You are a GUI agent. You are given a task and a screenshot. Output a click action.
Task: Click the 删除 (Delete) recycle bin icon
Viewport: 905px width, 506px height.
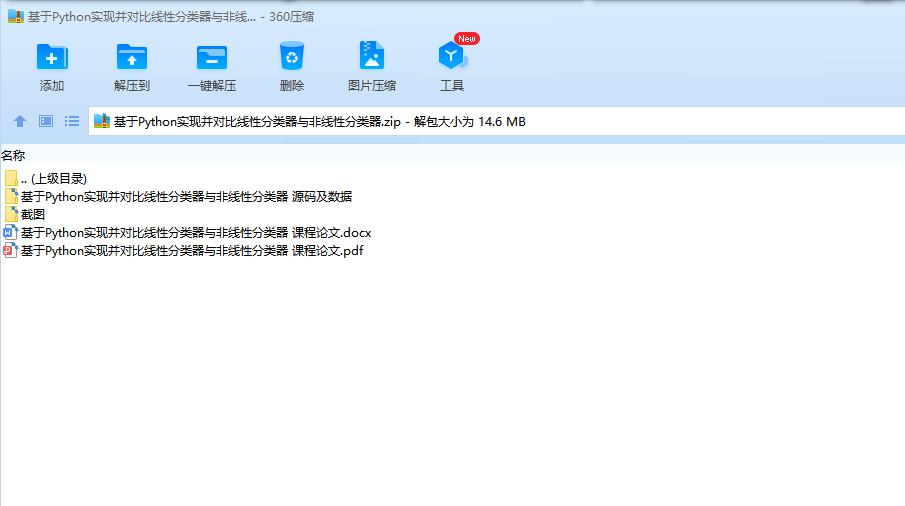pyautogui.click(x=291, y=56)
